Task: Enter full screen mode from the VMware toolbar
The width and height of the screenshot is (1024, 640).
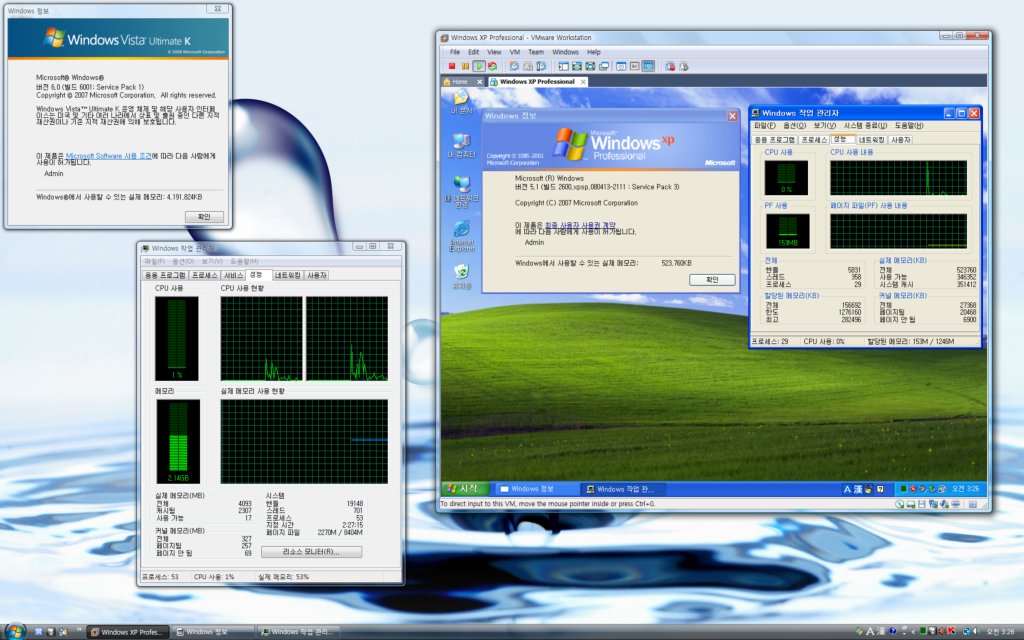Action: [x=590, y=66]
